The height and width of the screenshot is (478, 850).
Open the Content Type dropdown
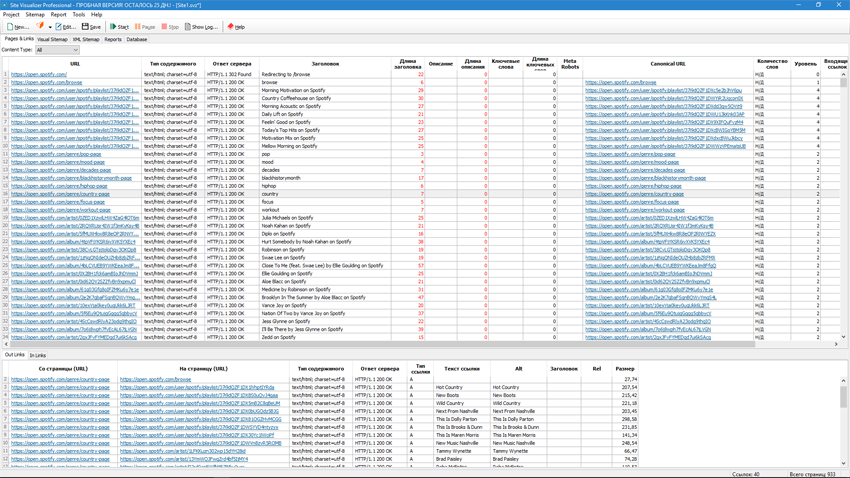point(57,50)
